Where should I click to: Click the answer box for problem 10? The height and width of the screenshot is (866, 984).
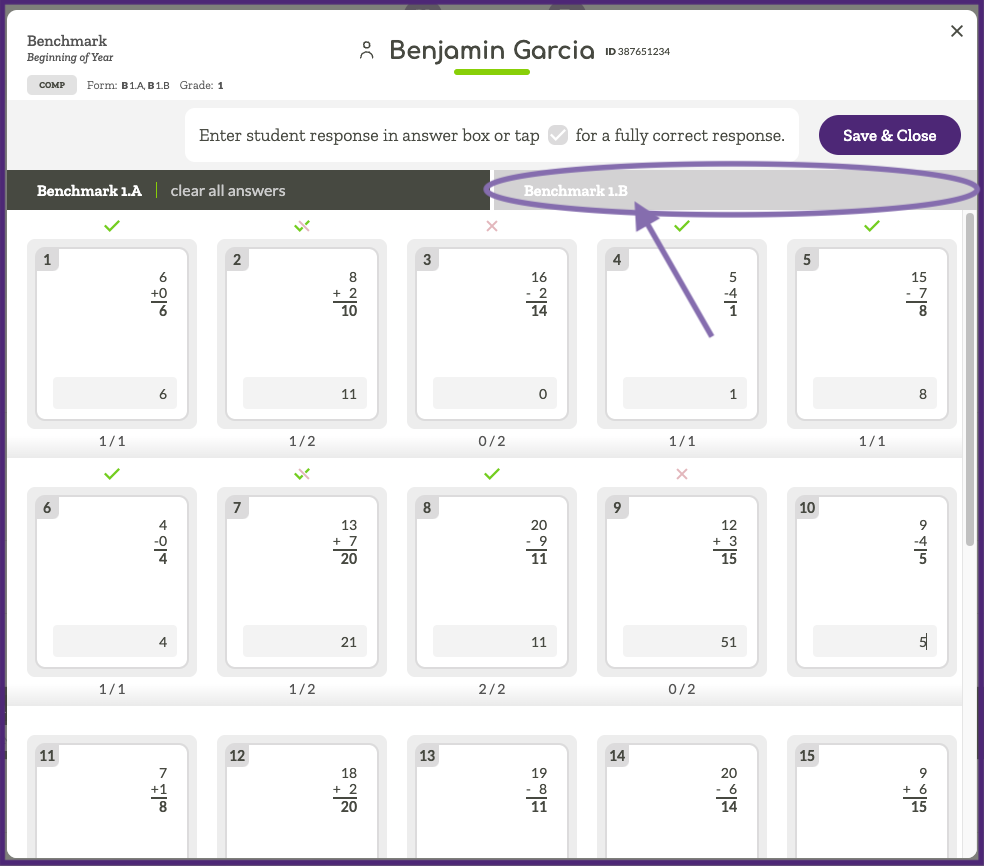871,642
